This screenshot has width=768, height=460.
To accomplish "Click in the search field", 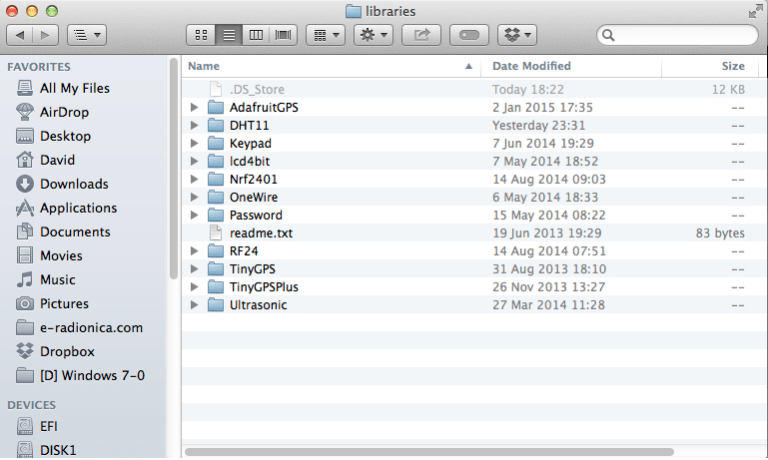I will 680,35.
